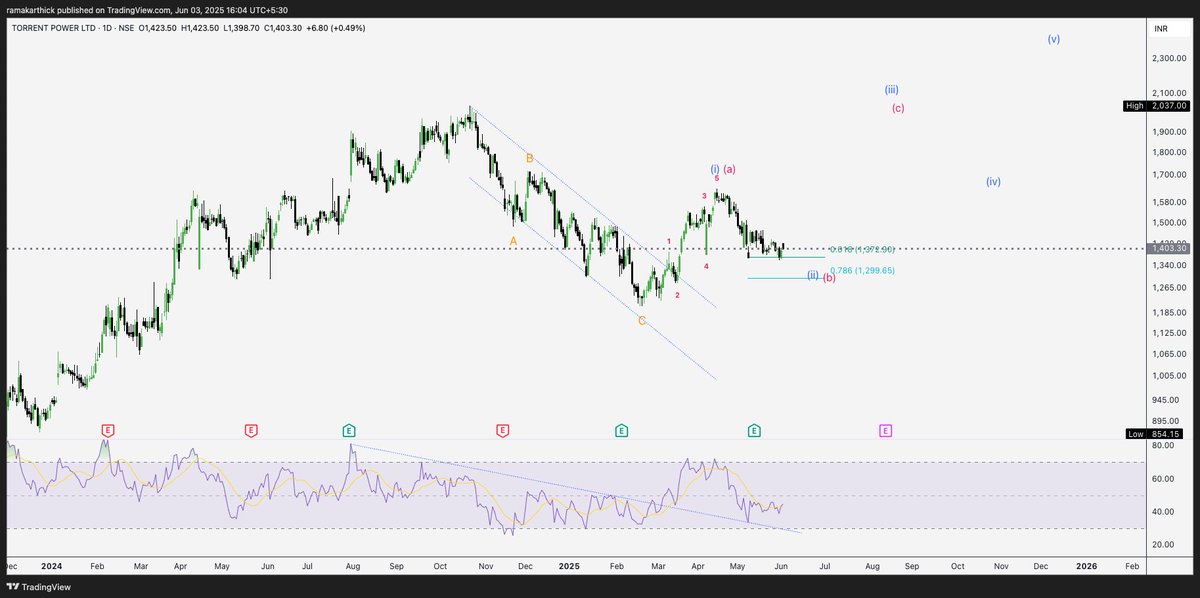Click the INR currency label on the price axis

click(1161, 29)
